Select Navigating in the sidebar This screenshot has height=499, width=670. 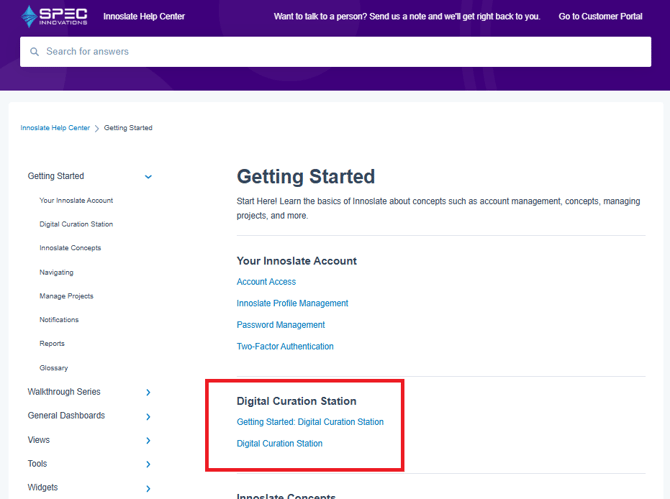pyautogui.click(x=56, y=272)
